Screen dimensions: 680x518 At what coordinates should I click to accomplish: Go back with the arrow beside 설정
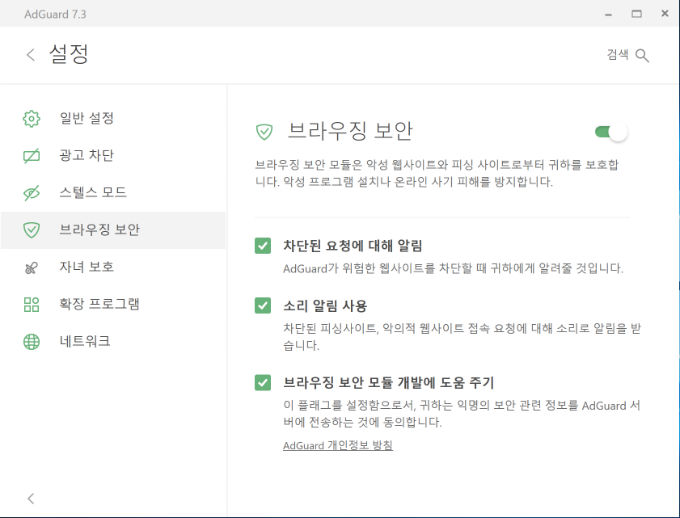pos(30,55)
